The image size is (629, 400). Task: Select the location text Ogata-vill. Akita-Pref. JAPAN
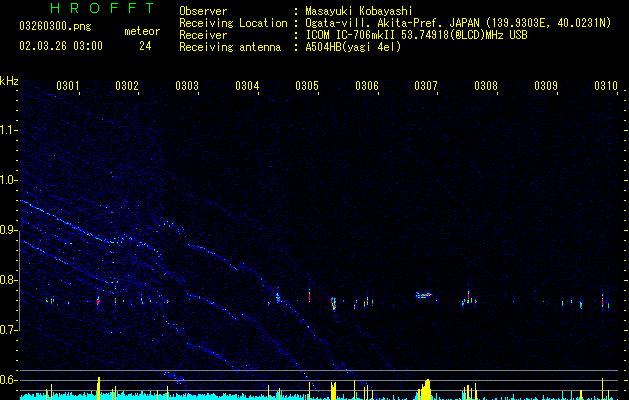[x=390, y=23]
